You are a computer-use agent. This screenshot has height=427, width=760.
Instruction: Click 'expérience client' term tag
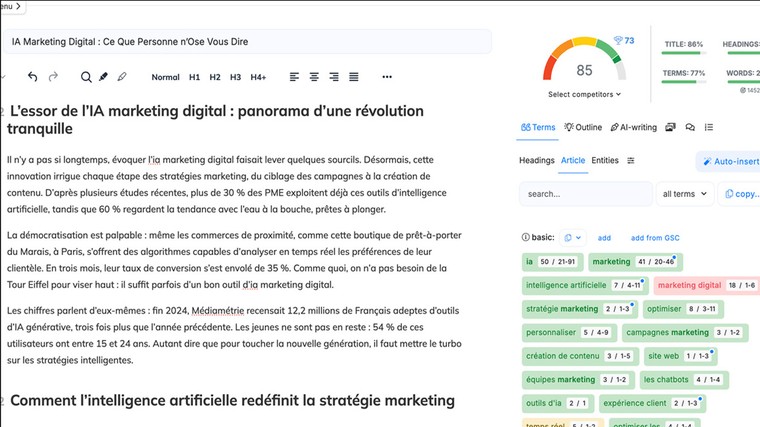click(x=652, y=403)
